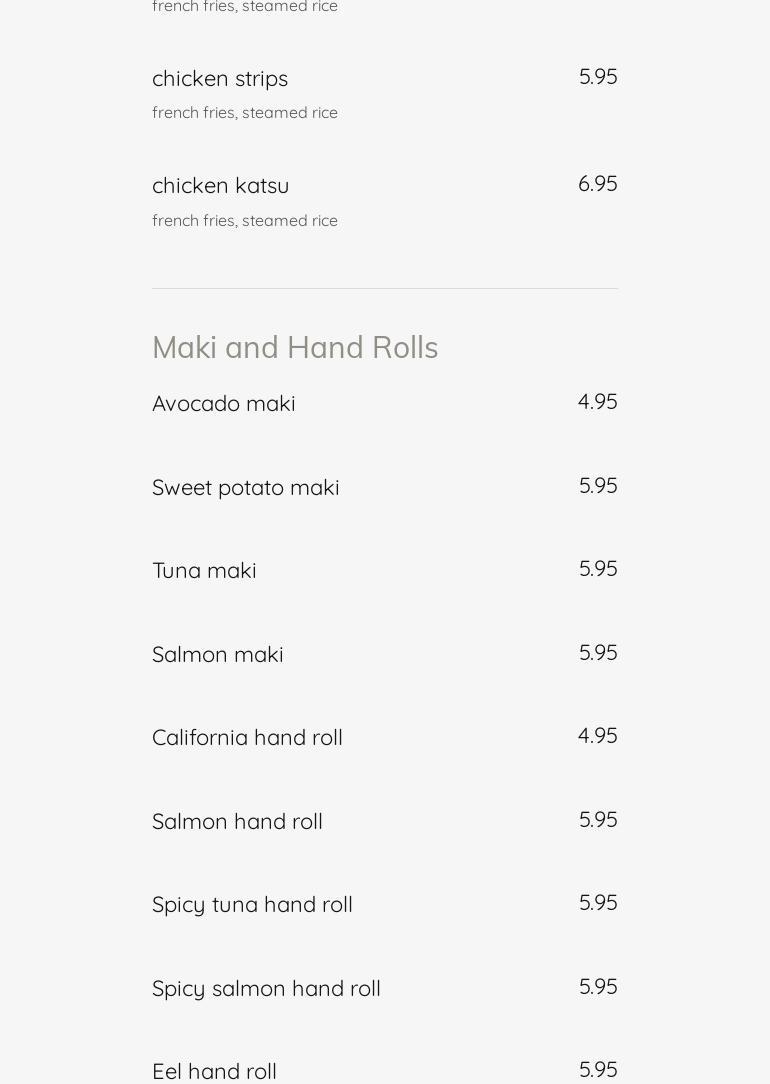Choose the Sweet potato maki item
The height and width of the screenshot is (1084, 770).
point(246,487)
